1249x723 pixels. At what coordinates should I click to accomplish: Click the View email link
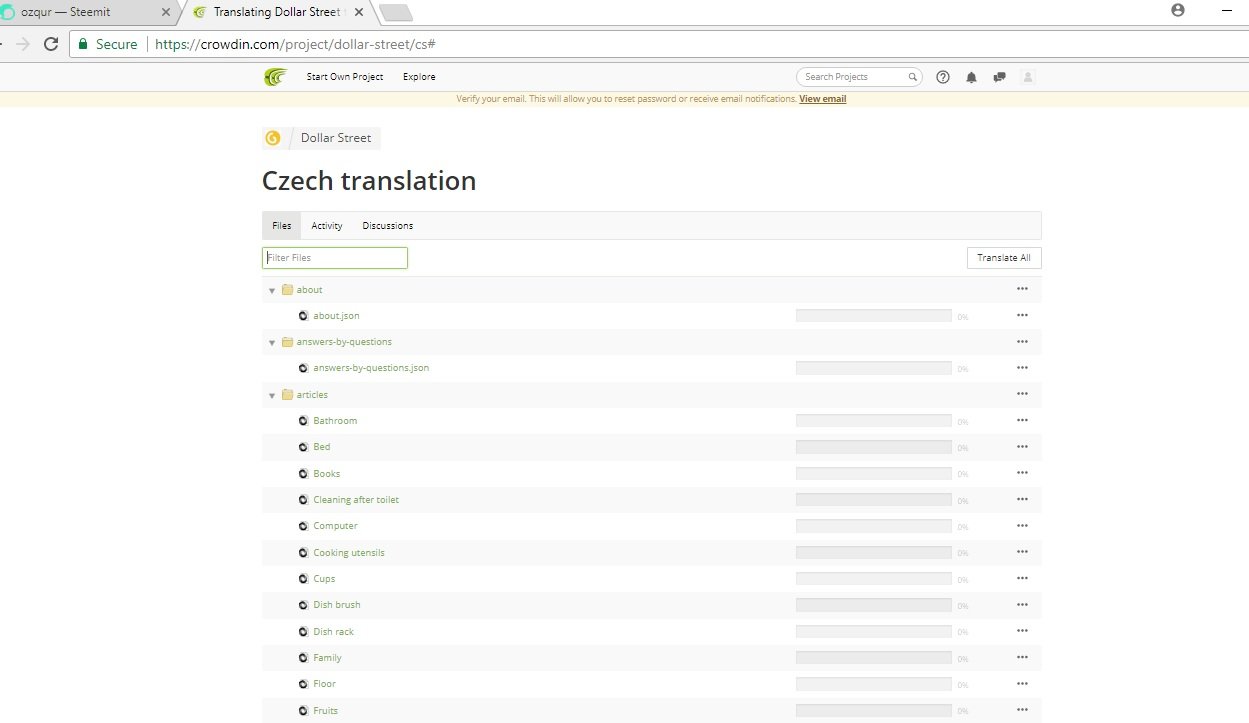822,99
